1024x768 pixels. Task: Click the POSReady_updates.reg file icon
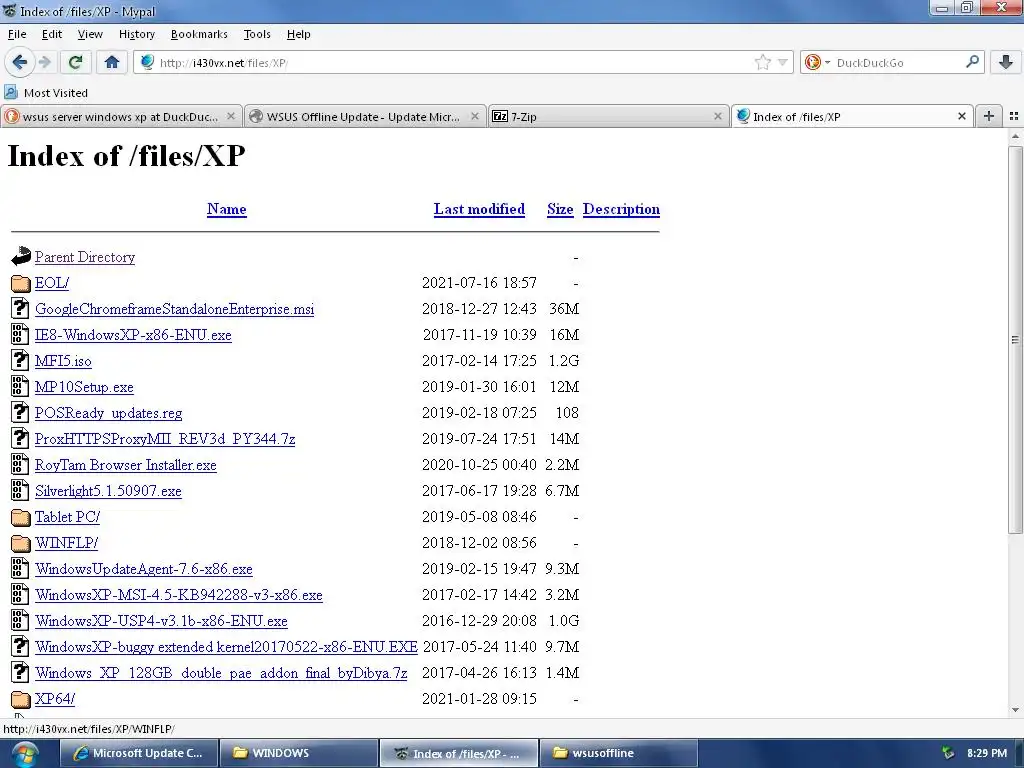pos(20,412)
